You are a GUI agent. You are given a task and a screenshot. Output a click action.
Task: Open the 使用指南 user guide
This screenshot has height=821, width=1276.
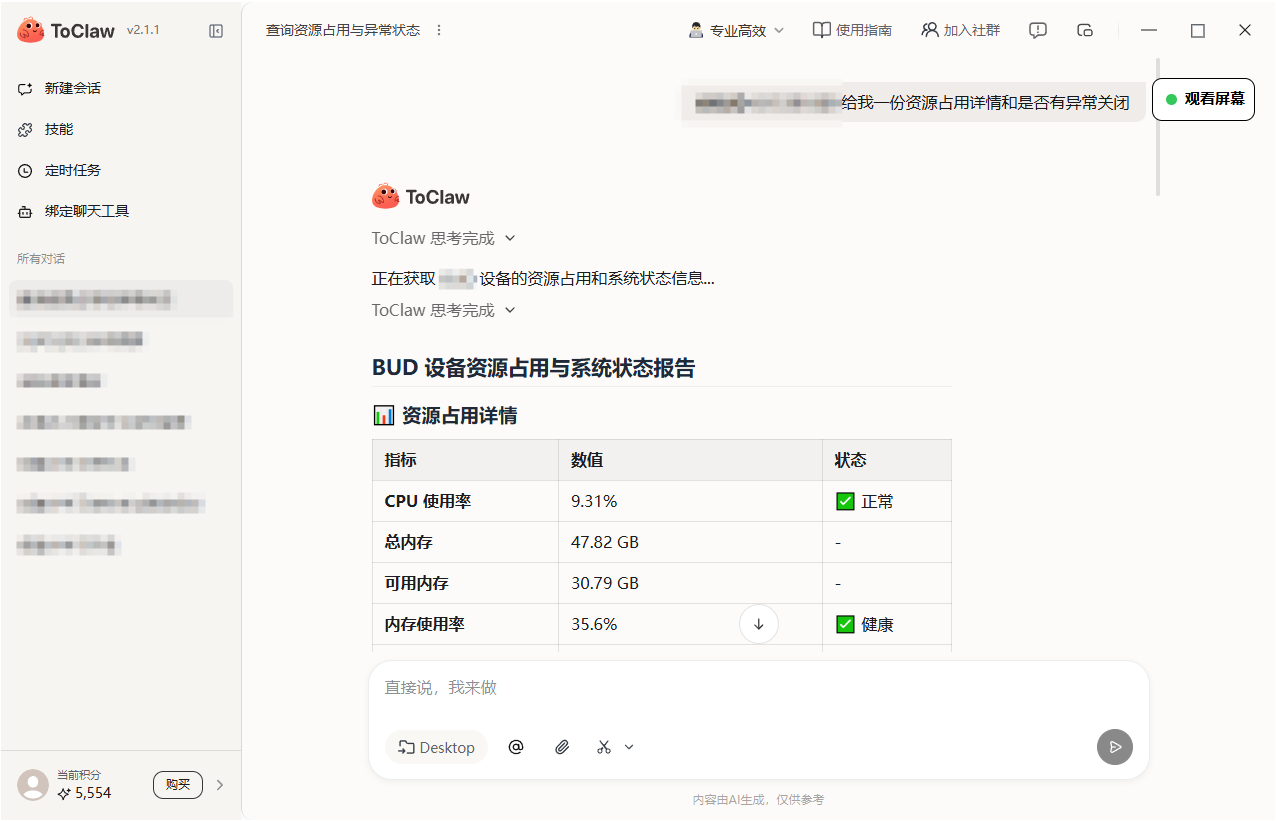click(852, 30)
